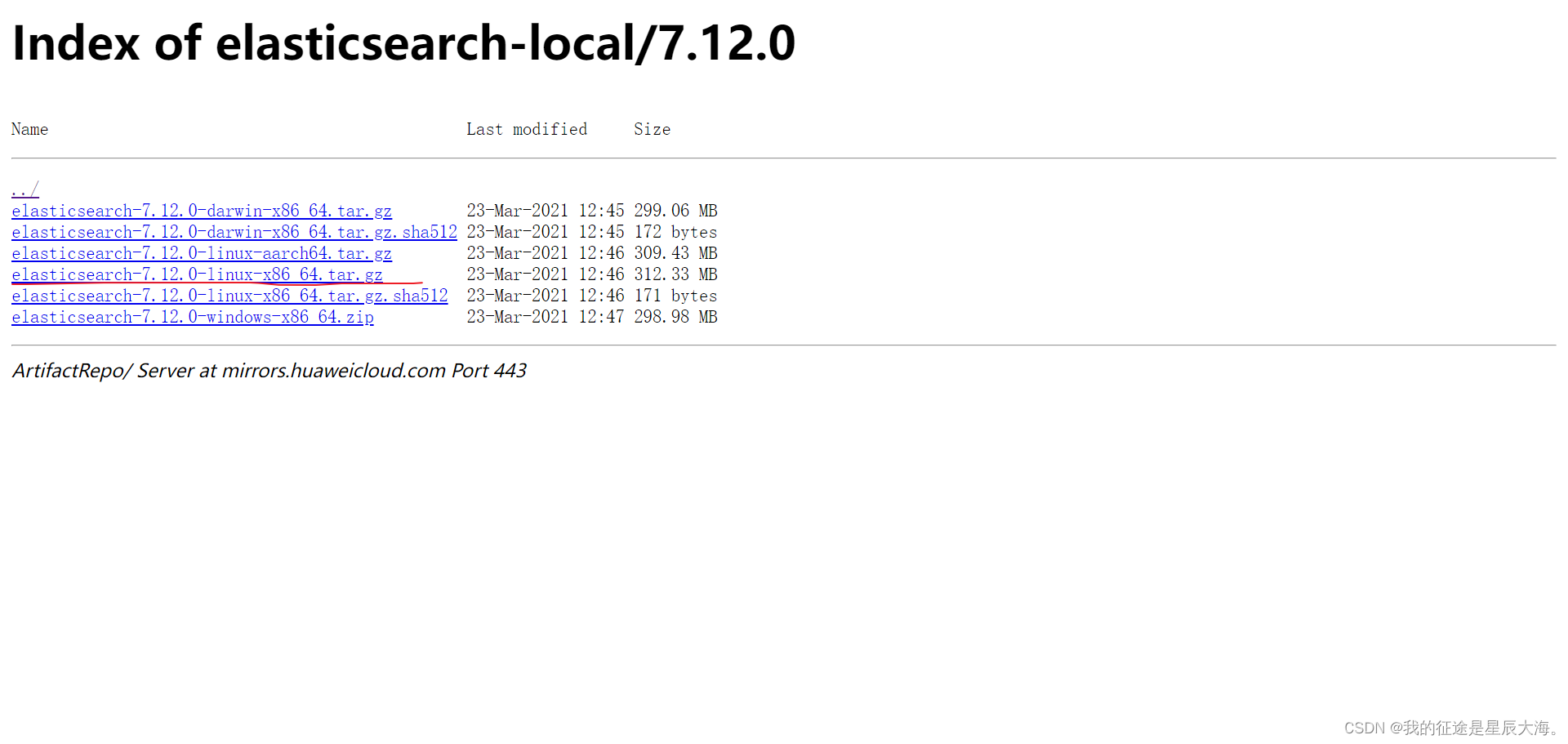Download elasticsearch-7.12.0-linux-x86_64.tar.gz

click(x=197, y=274)
